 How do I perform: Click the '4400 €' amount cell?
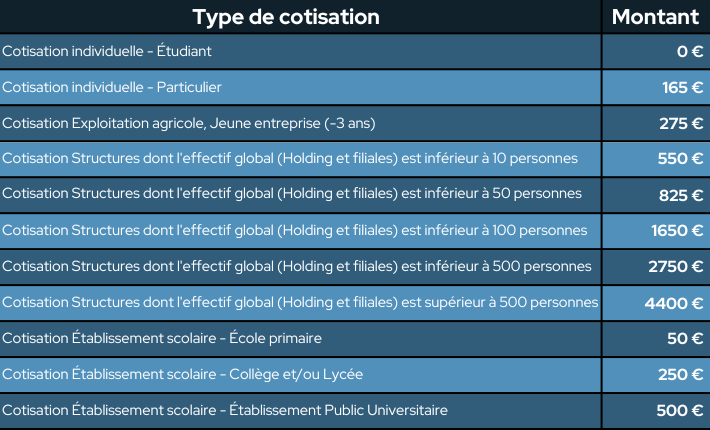point(674,302)
